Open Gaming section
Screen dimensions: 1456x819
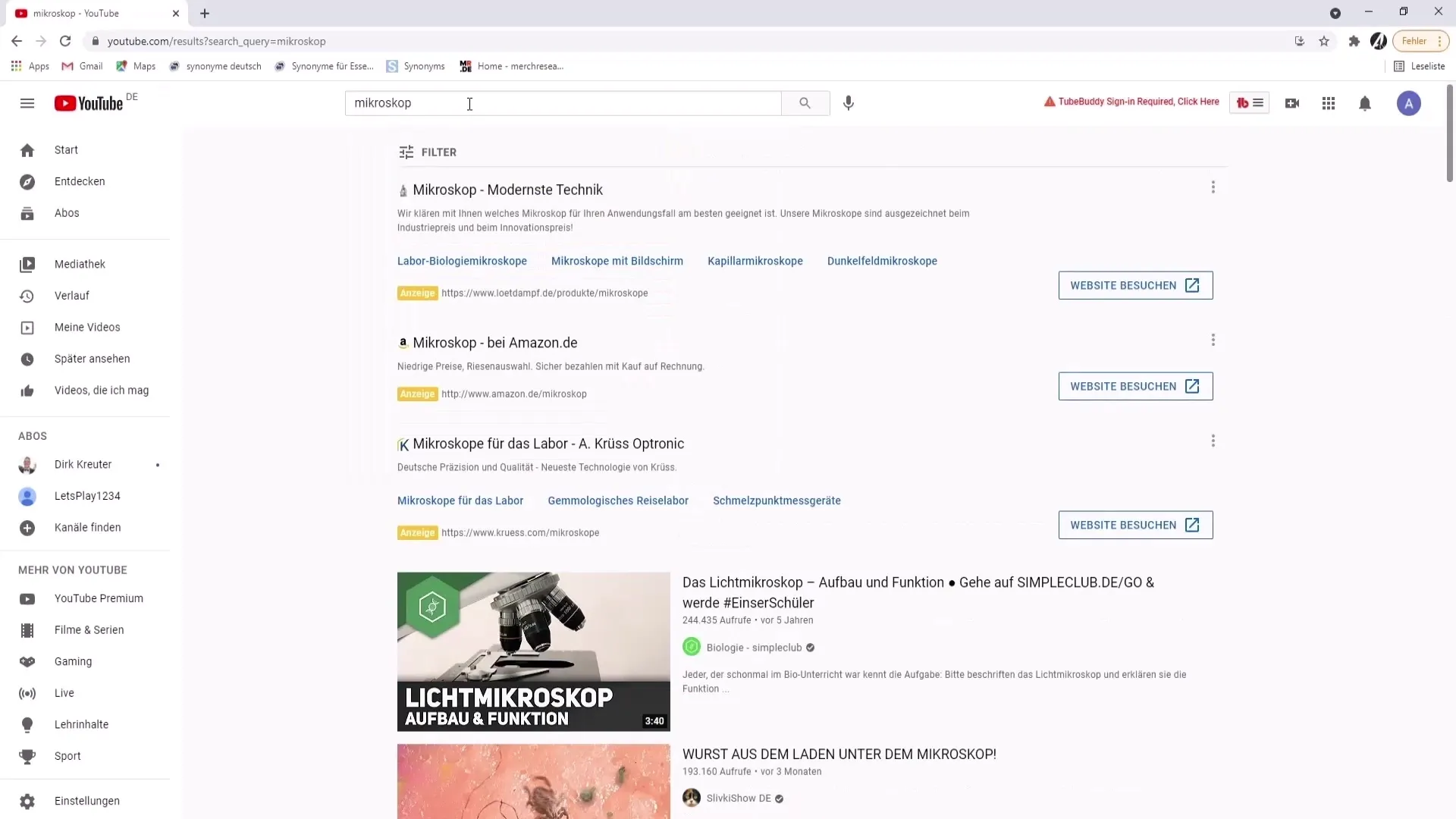85,661
